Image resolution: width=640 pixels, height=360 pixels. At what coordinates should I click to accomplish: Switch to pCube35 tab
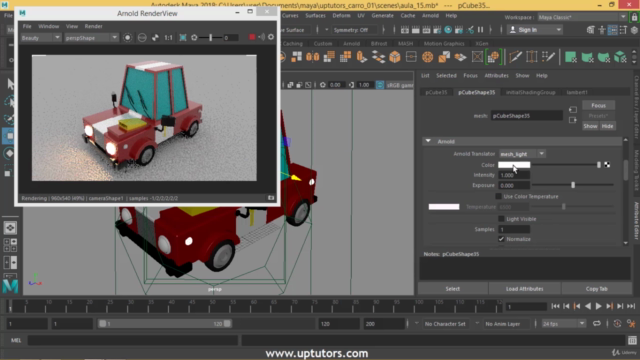(436, 92)
